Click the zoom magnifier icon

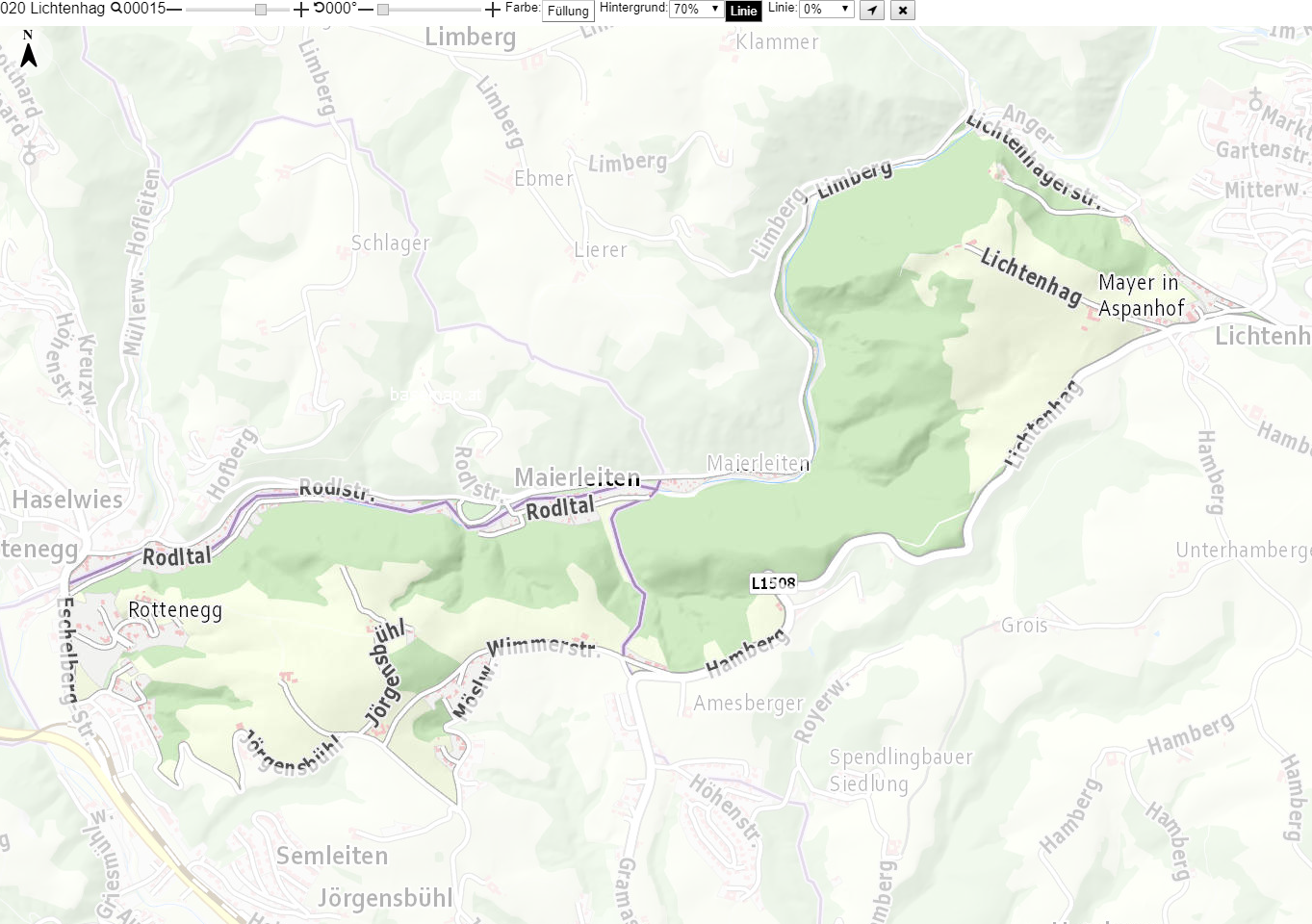point(116,9)
